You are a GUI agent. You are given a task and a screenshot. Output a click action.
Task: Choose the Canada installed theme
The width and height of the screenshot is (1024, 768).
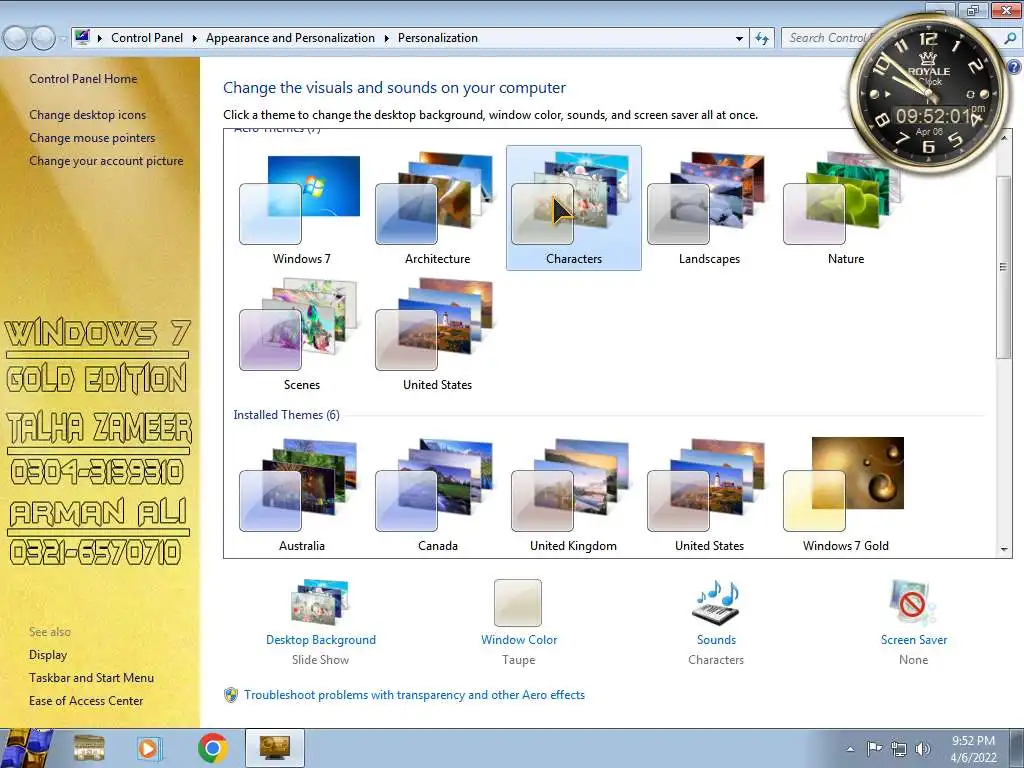tap(437, 494)
